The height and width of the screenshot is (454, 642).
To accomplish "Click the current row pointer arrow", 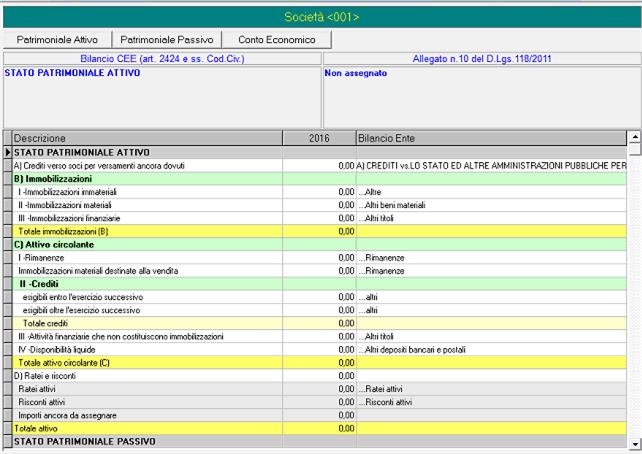I will pyautogui.click(x=7, y=151).
